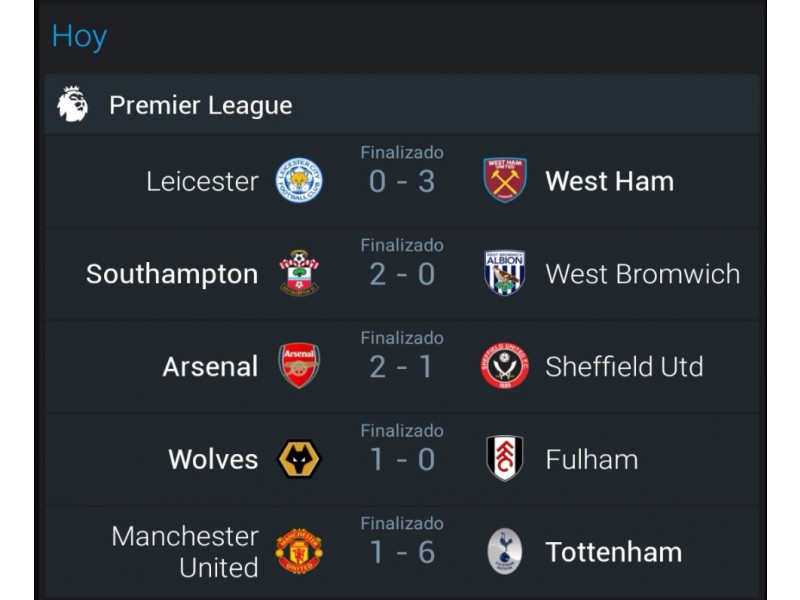Tap the West Ham United crest
800x600 pixels.
[505, 180]
